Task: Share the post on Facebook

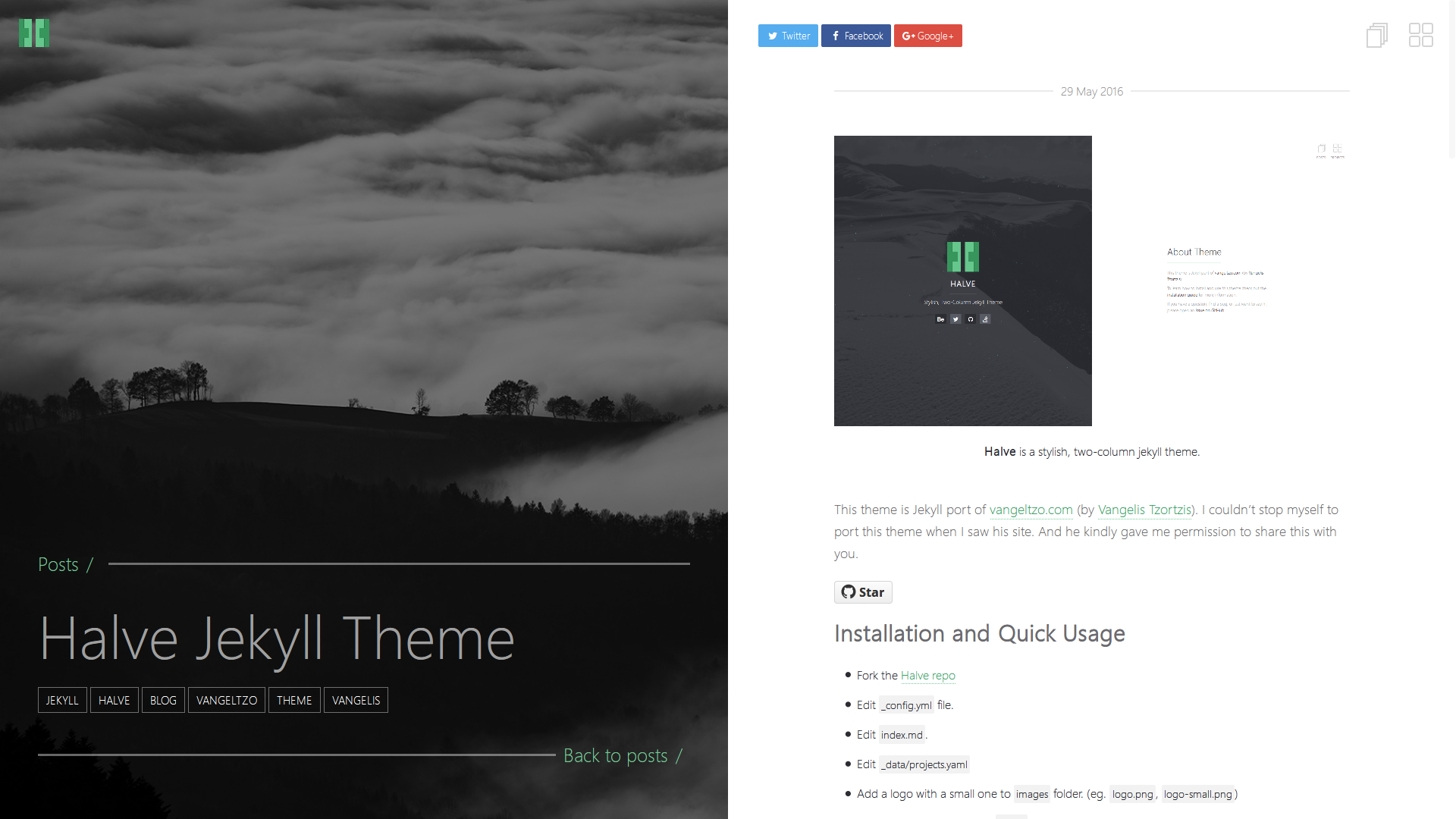Action: coord(855,36)
